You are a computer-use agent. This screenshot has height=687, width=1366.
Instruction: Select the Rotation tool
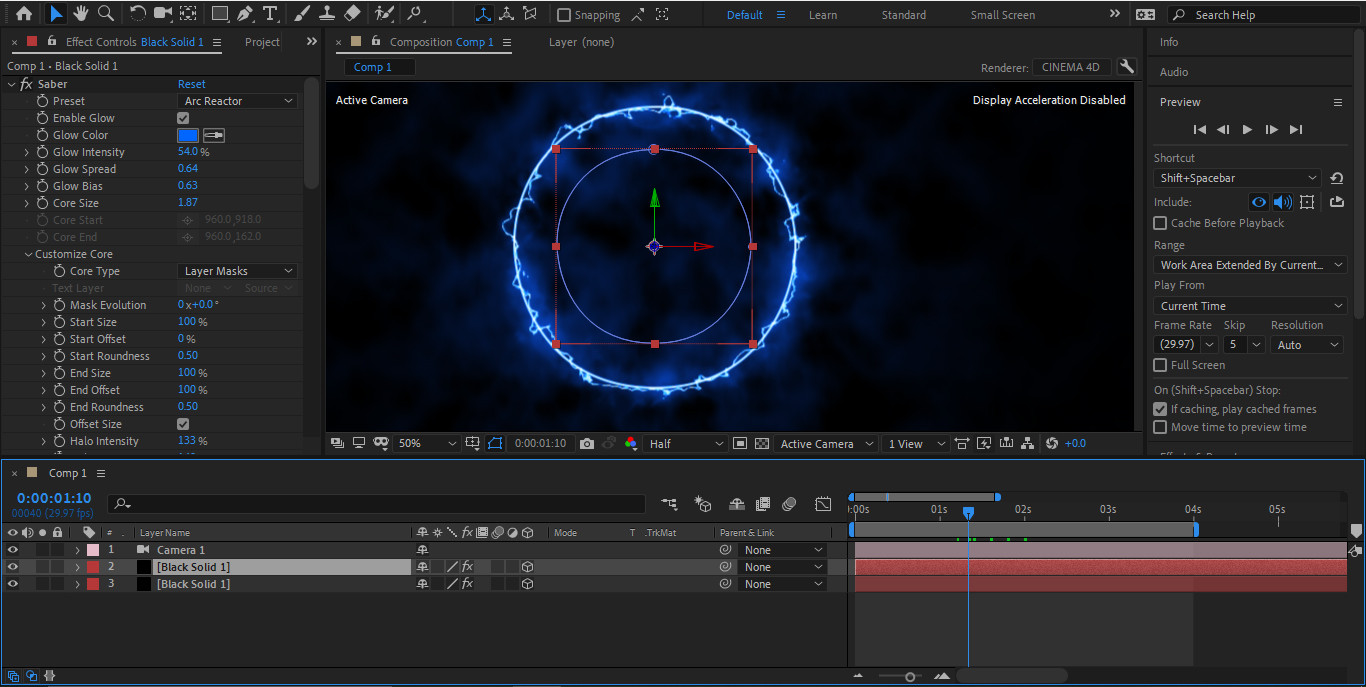[x=137, y=14]
